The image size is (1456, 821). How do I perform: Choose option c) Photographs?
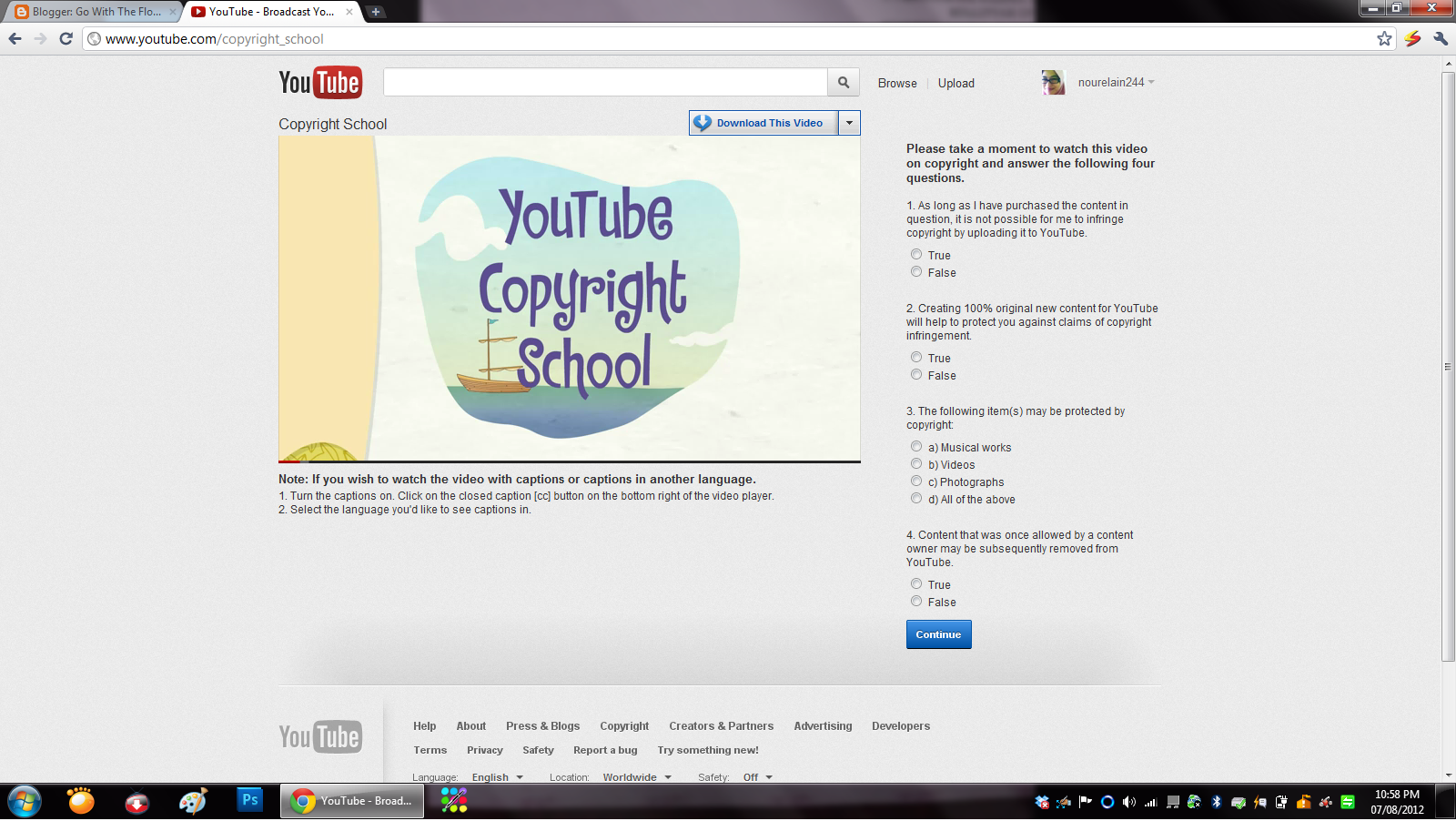point(916,481)
